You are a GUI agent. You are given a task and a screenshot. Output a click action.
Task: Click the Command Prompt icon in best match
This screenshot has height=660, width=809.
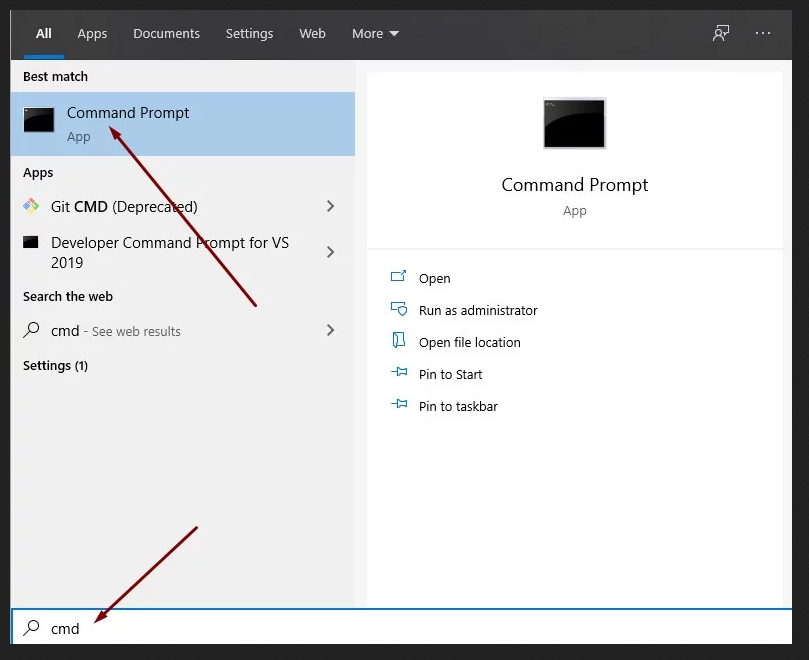click(x=39, y=120)
